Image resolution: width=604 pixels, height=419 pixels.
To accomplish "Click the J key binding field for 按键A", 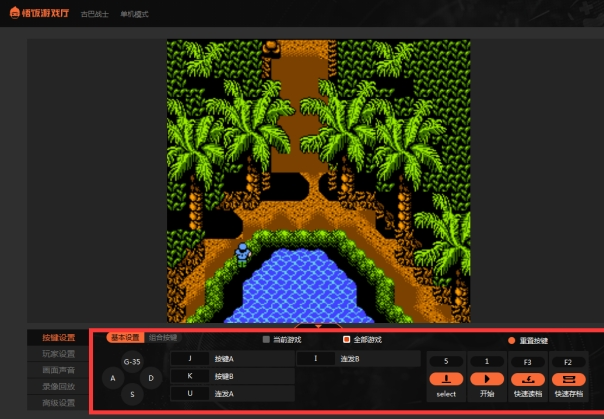I will (189, 358).
